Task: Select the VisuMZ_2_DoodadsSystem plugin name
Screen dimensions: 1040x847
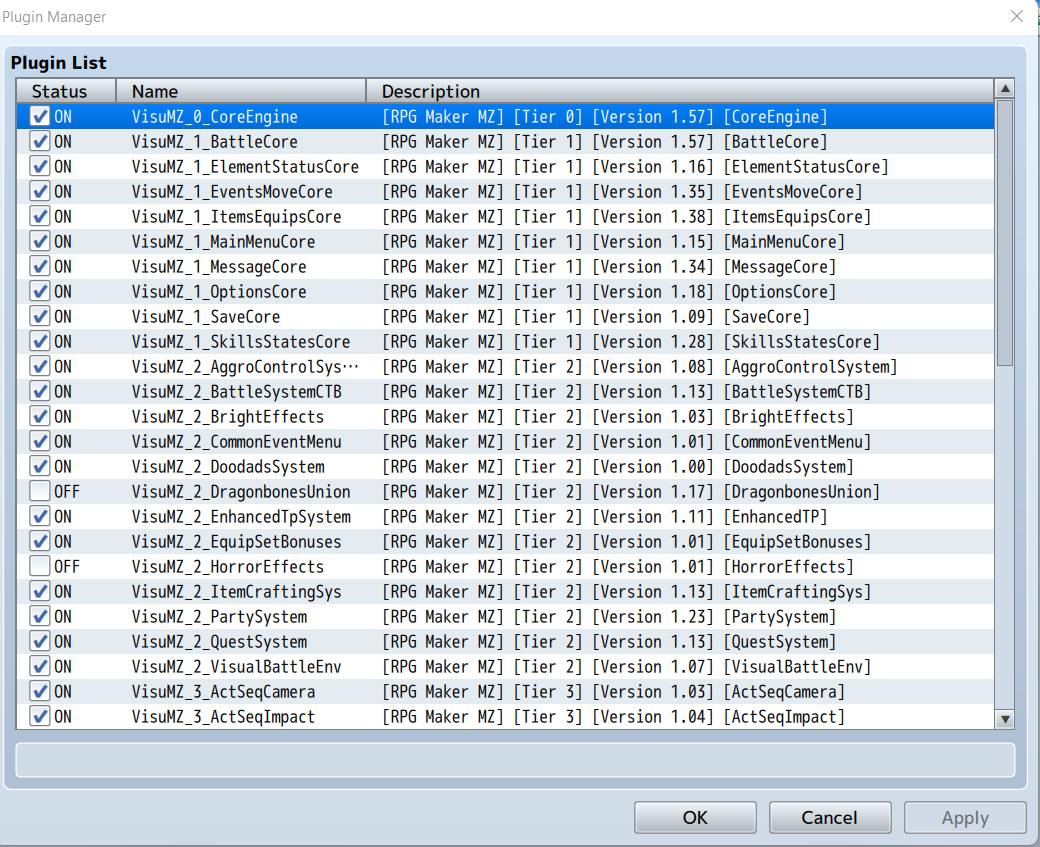Action: coord(228,467)
